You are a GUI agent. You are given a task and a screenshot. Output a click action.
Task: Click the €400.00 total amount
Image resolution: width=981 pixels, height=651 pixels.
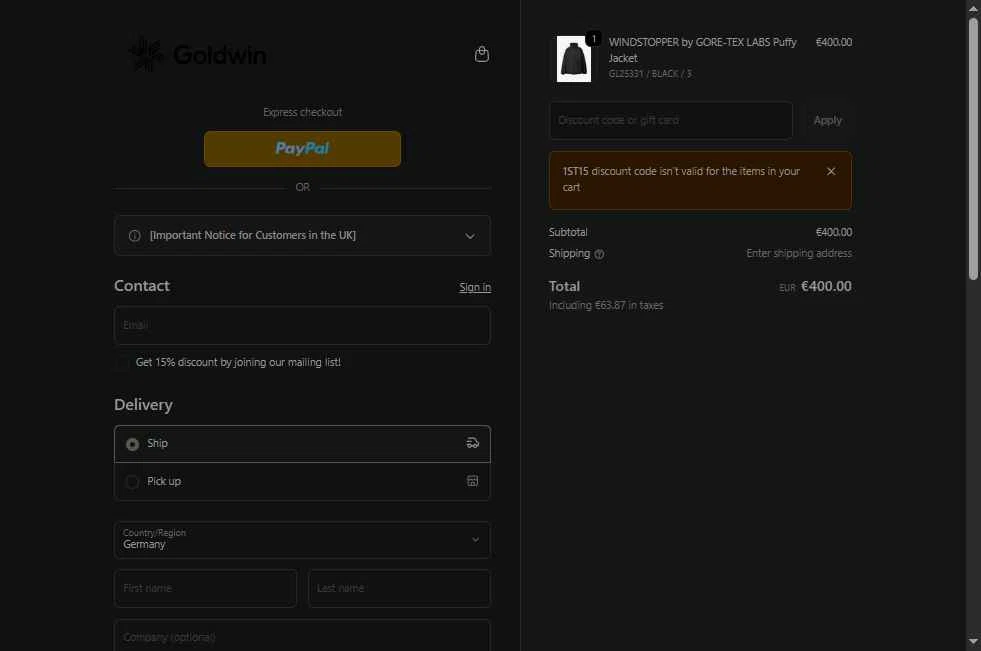click(x=826, y=286)
